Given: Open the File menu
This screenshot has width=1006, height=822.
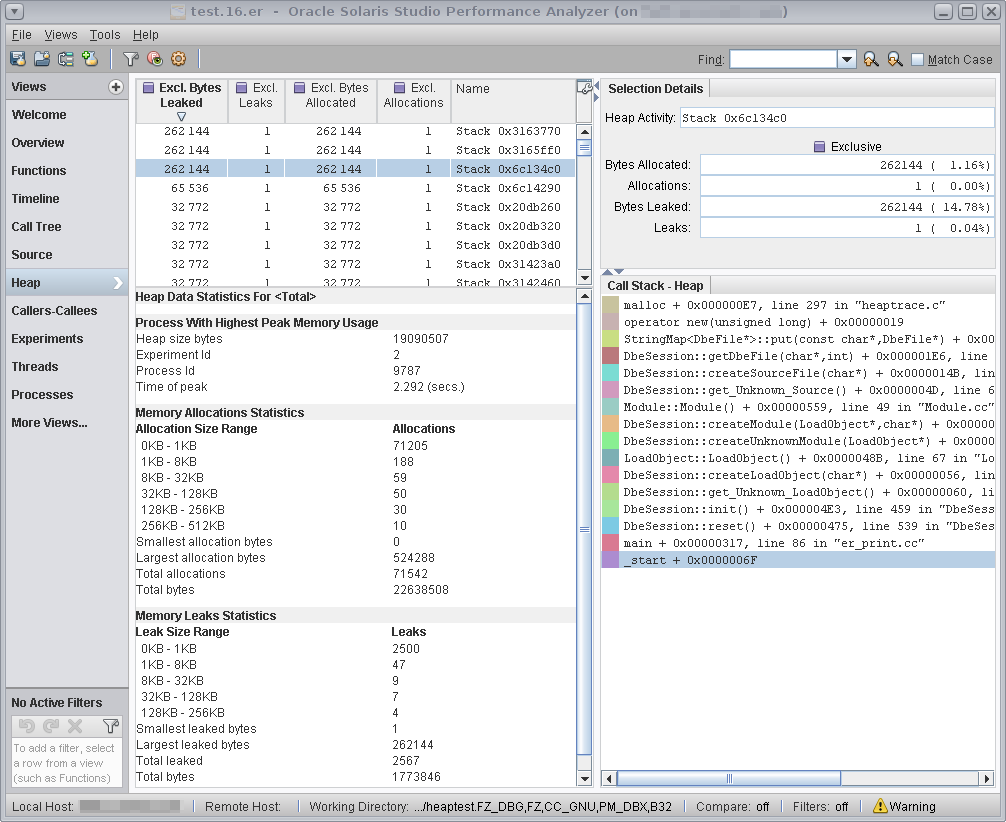Looking at the screenshot, I should [22, 35].
